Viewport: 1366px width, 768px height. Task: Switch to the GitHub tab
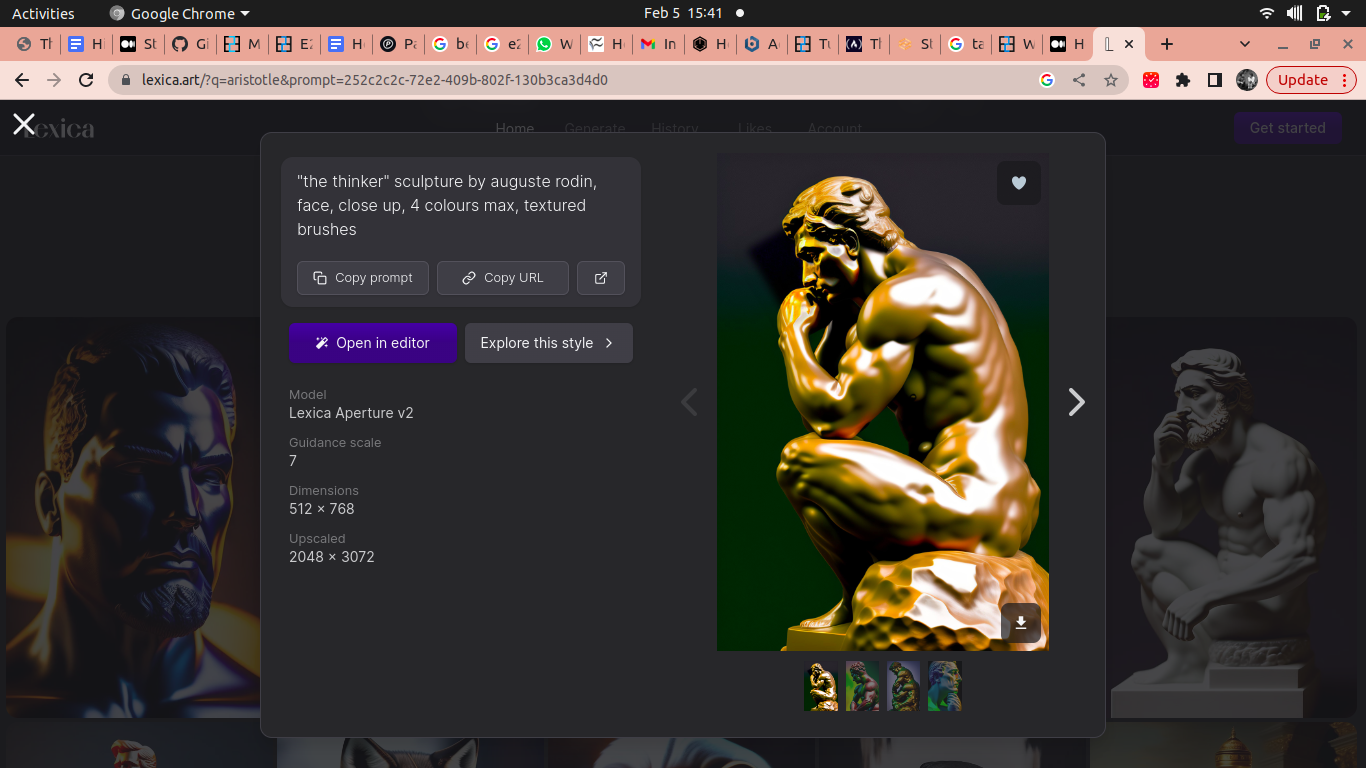click(x=189, y=44)
